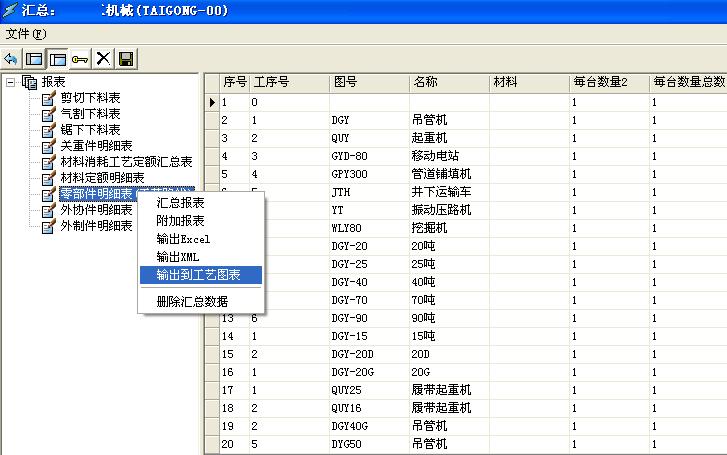The image size is (727, 455).
Task: Select 输出到工艺图表 context menu entry
Action: (197, 275)
